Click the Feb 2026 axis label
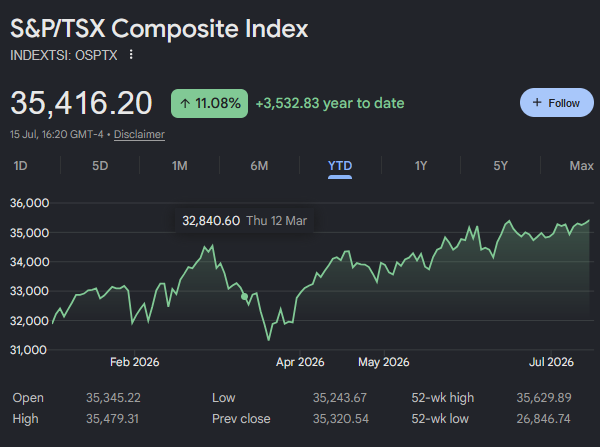 point(135,362)
